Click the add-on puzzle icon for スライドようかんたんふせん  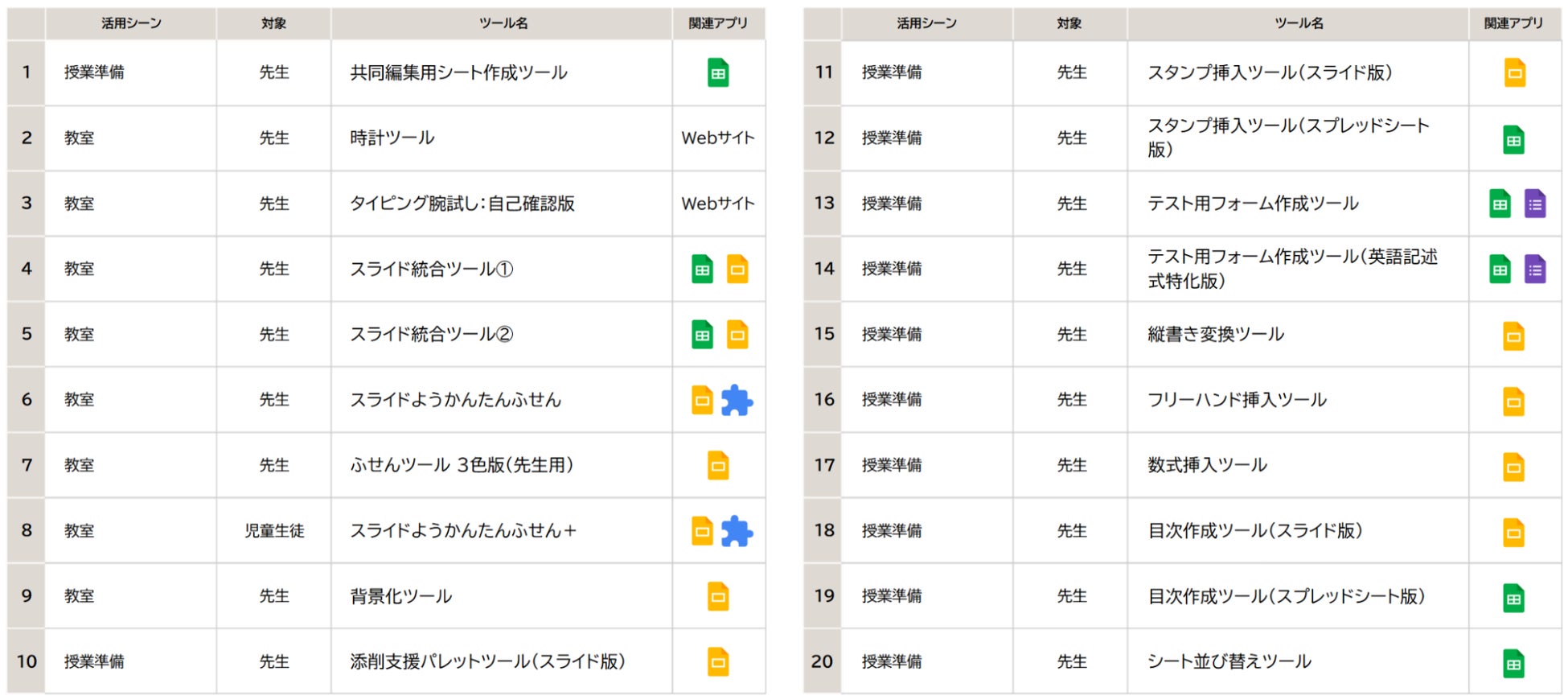(x=737, y=401)
